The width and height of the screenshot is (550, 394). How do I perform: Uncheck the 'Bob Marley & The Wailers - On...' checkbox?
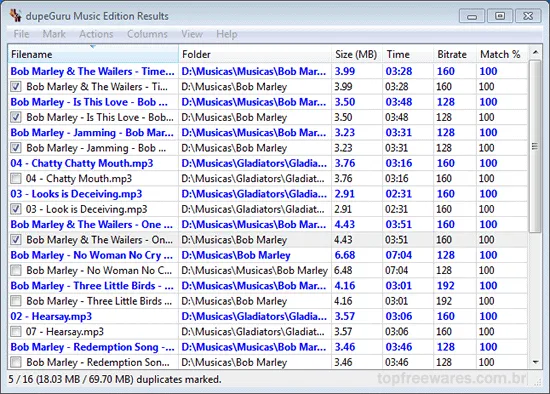tap(16, 240)
